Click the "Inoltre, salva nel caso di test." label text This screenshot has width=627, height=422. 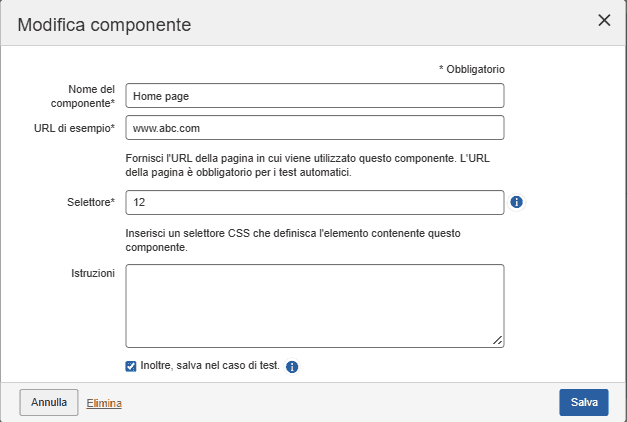click(211, 366)
